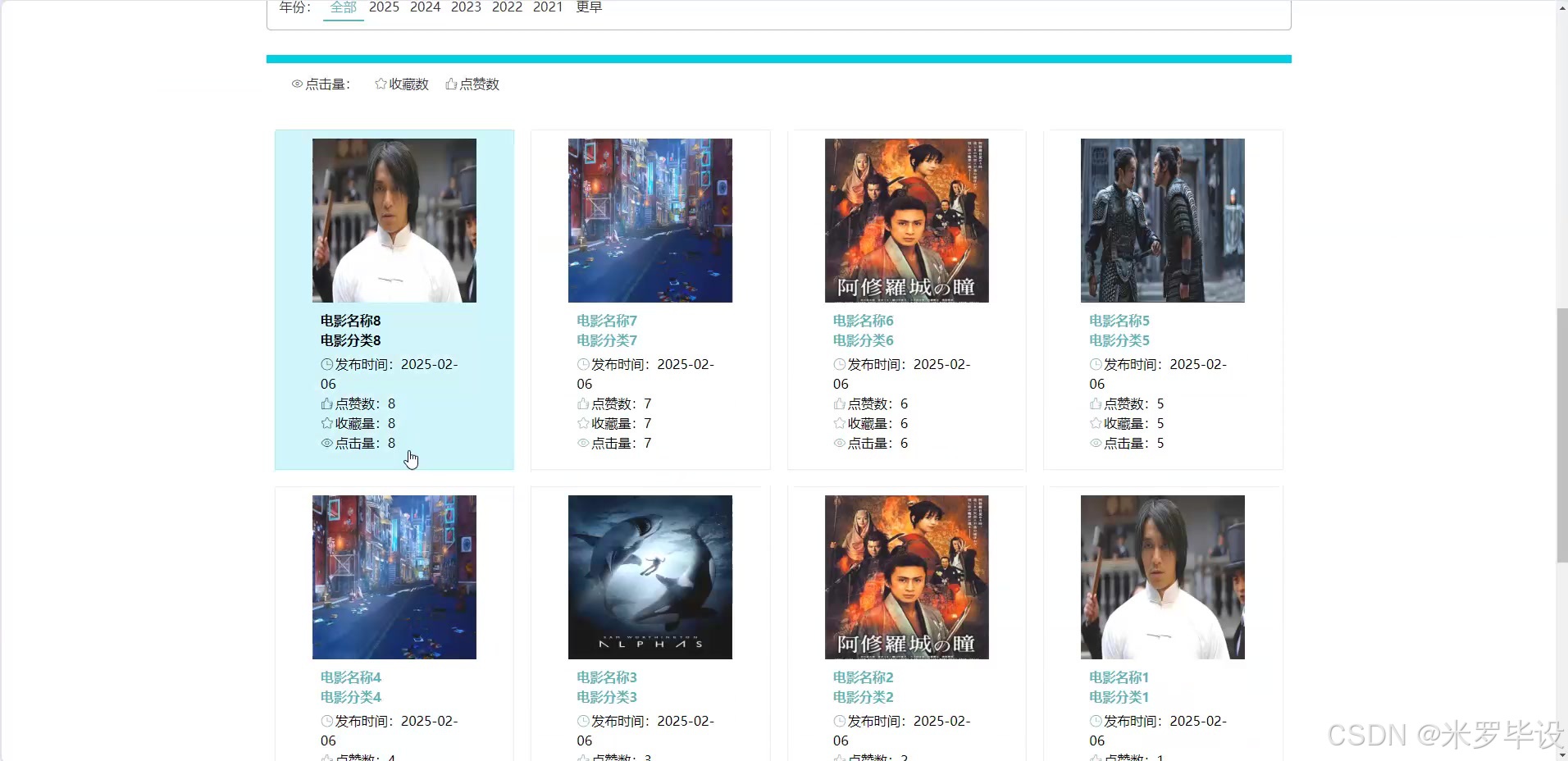Open the 电影名称1 title link
Image resolution: width=1568 pixels, height=761 pixels.
1119,677
